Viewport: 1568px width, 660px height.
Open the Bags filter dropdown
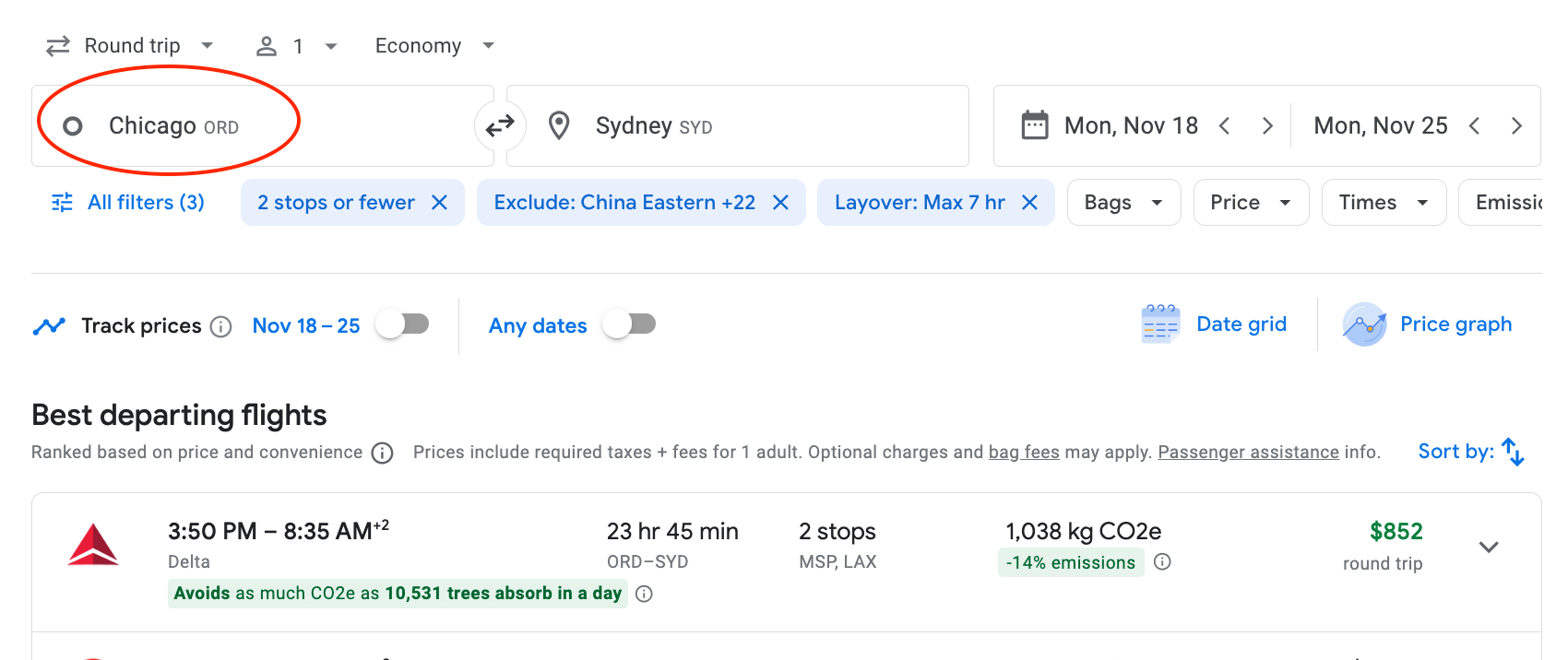(x=1123, y=203)
